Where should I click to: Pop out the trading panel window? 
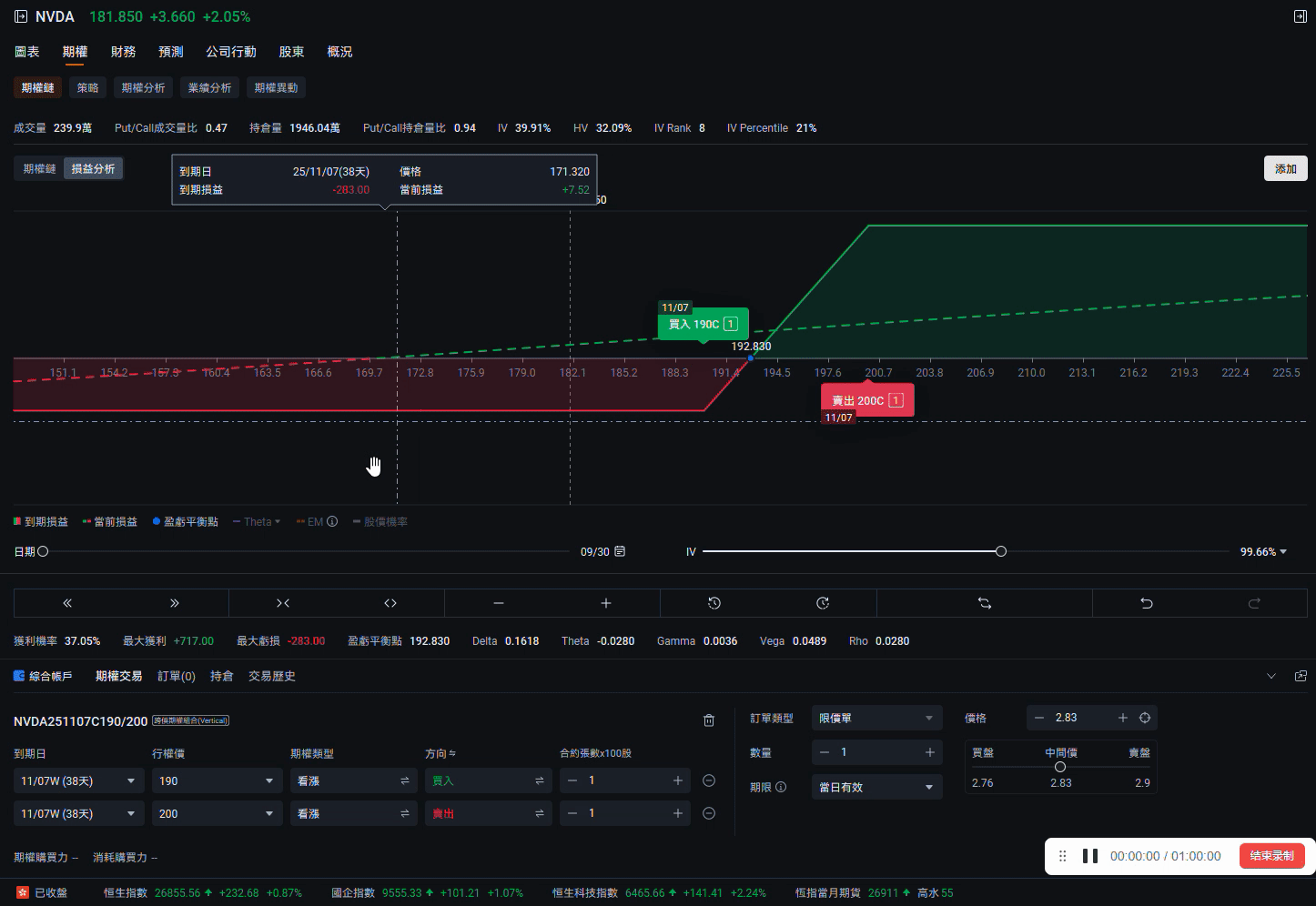click(x=1300, y=676)
